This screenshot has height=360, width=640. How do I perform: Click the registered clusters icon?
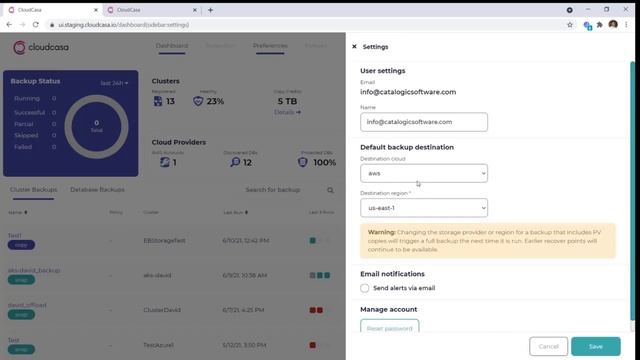click(158, 101)
